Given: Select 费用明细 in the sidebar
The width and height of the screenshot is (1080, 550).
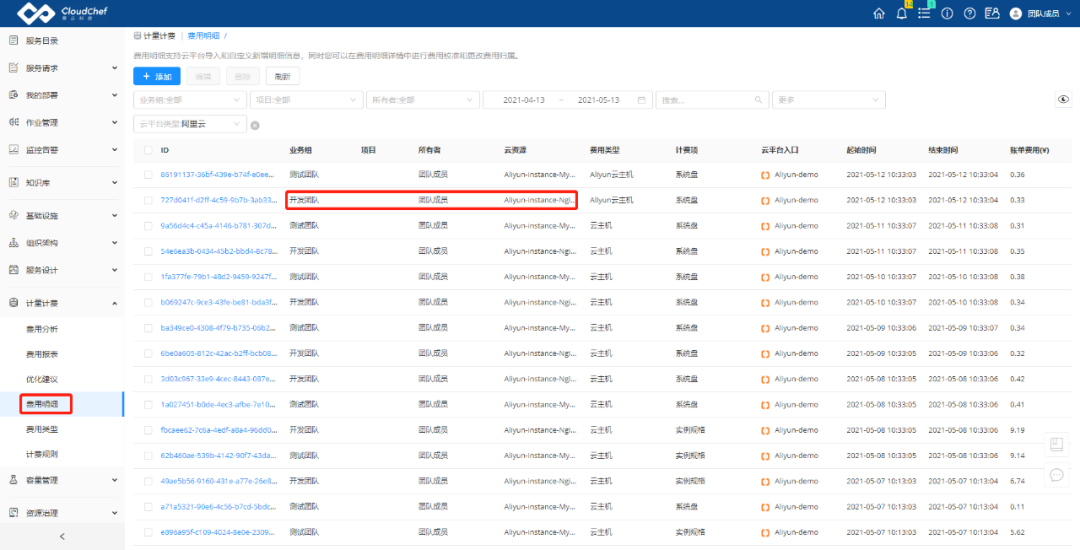Looking at the screenshot, I should pos(42,404).
